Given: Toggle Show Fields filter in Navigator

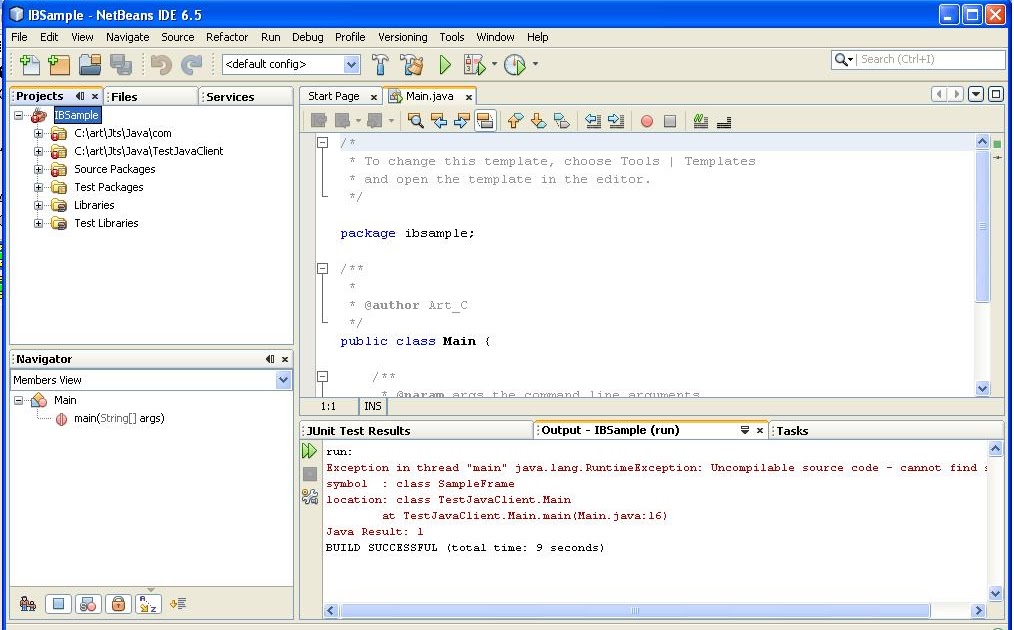Looking at the screenshot, I should pos(58,604).
